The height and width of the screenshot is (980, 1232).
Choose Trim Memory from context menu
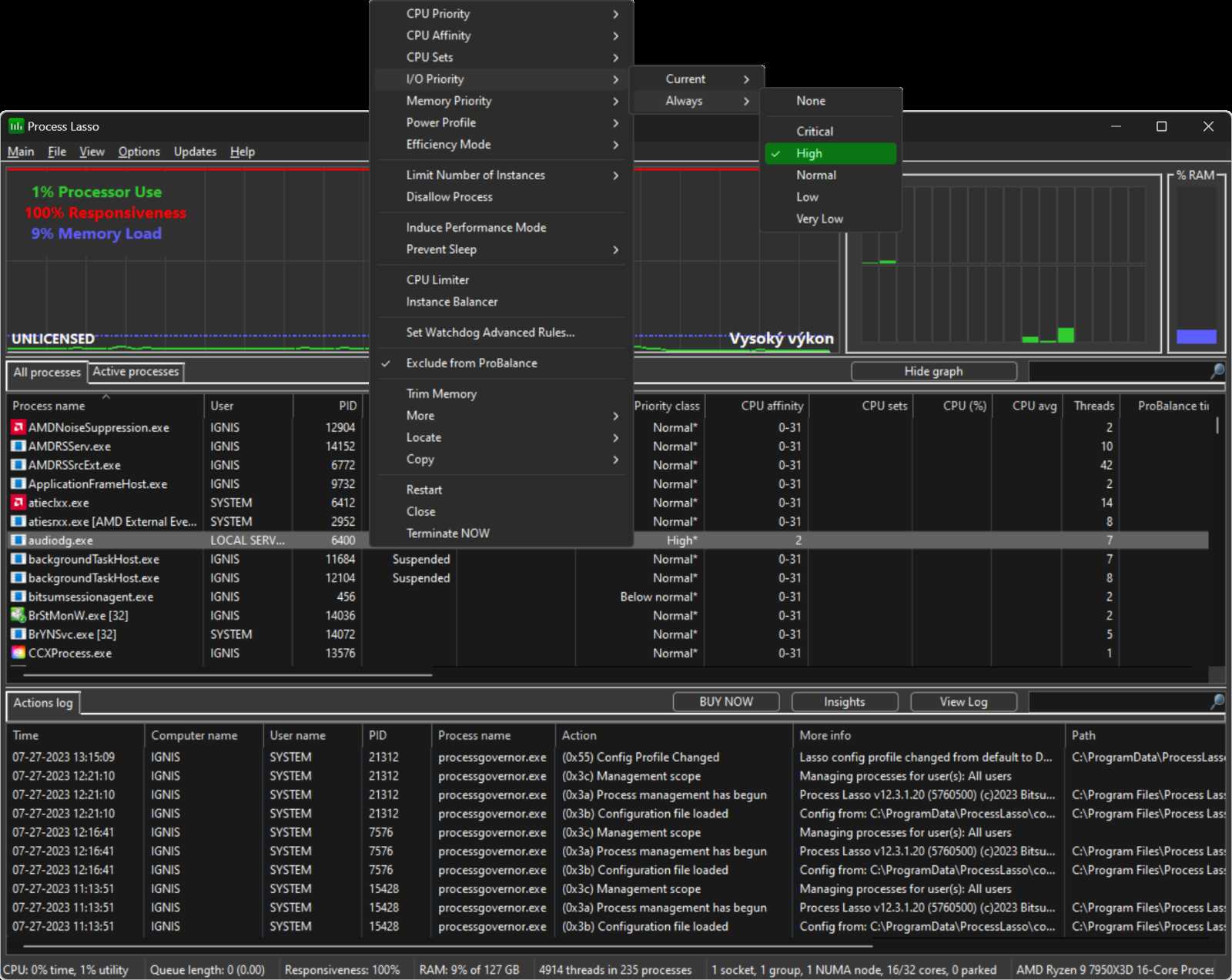tap(501, 393)
